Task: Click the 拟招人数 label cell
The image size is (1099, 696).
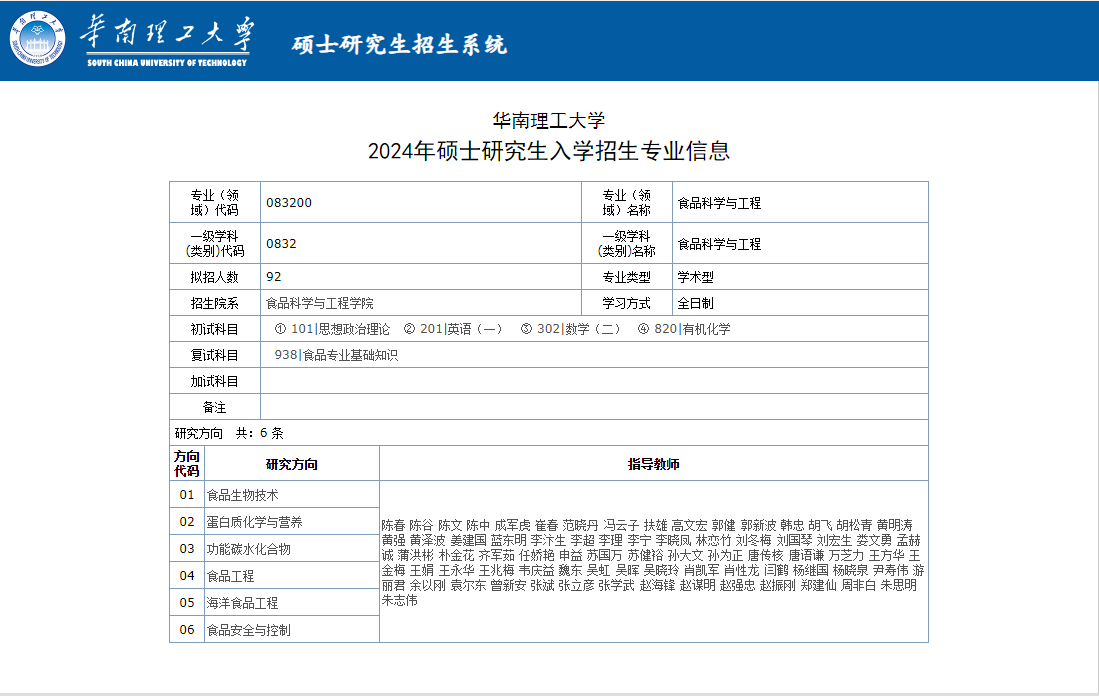Action: click(x=214, y=277)
